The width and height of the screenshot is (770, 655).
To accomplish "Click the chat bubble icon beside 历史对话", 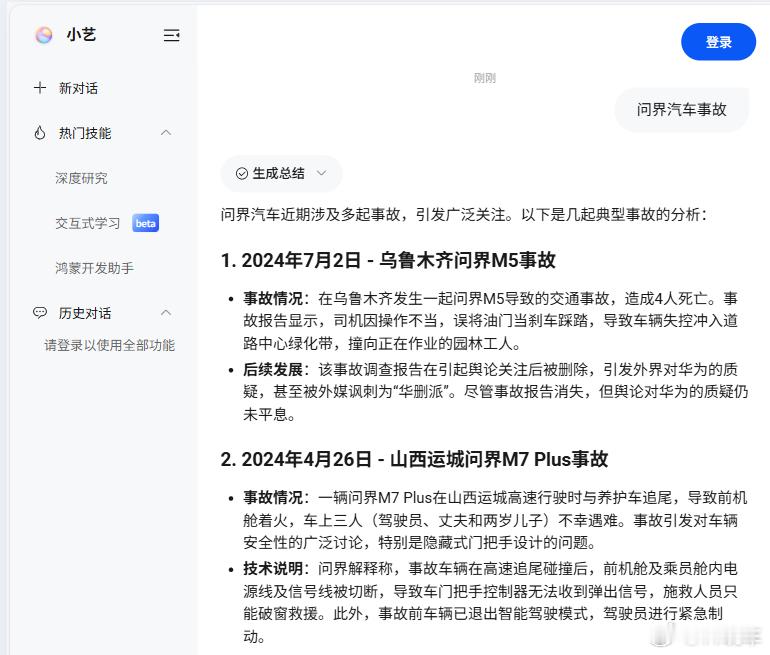I will [40, 313].
